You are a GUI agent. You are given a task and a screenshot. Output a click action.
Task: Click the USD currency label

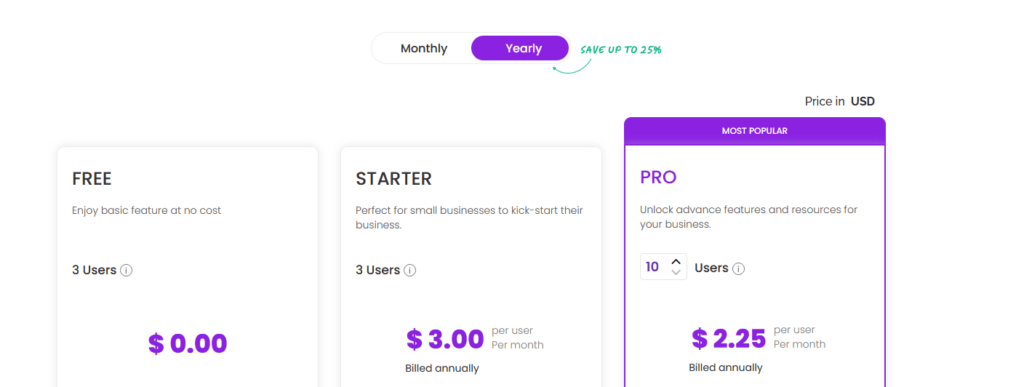click(862, 101)
